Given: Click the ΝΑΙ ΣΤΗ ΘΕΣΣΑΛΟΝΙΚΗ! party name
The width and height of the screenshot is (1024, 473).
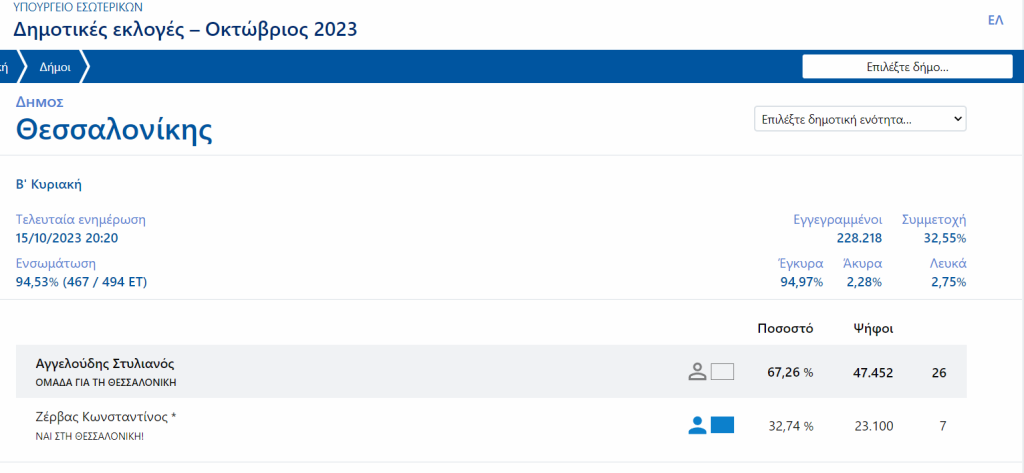Looking at the screenshot, I should (89, 436).
